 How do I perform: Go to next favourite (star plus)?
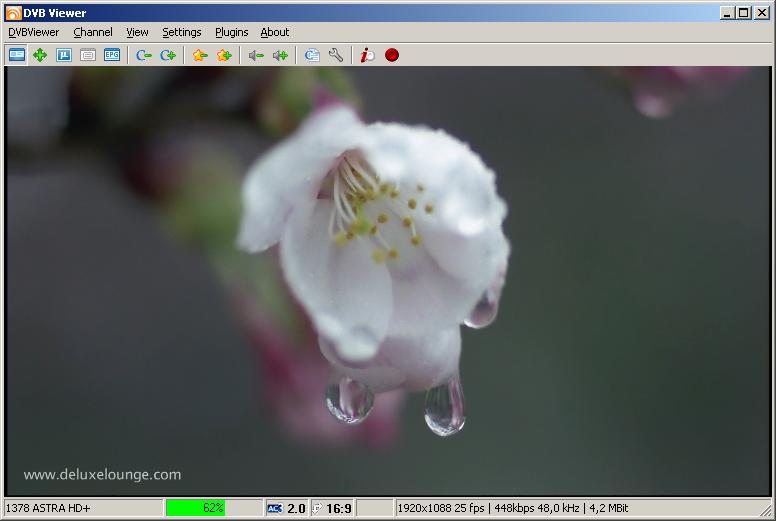point(224,55)
